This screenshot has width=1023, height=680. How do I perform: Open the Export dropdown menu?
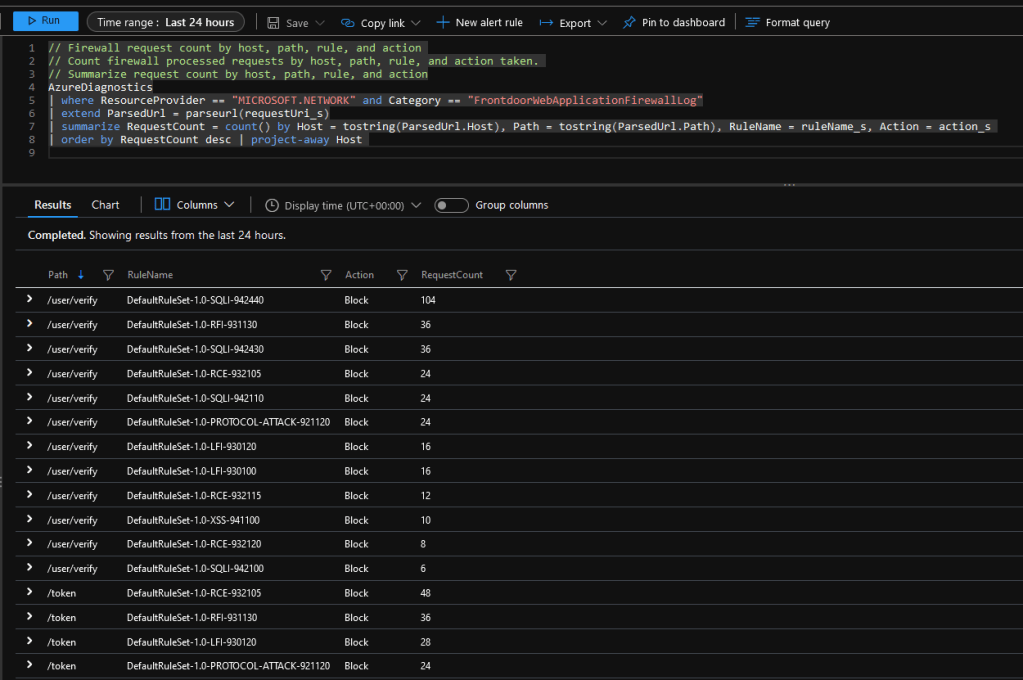click(574, 22)
